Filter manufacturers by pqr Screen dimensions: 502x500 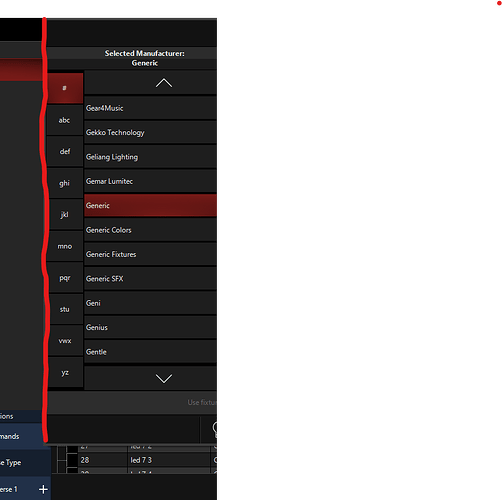pyautogui.click(x=65, y=278)
